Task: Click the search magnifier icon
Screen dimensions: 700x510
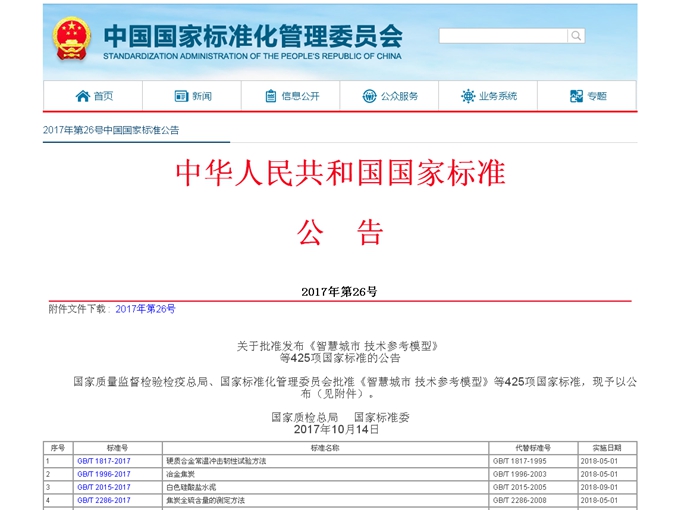Action: pyautogui.click(x=576, y=36)
